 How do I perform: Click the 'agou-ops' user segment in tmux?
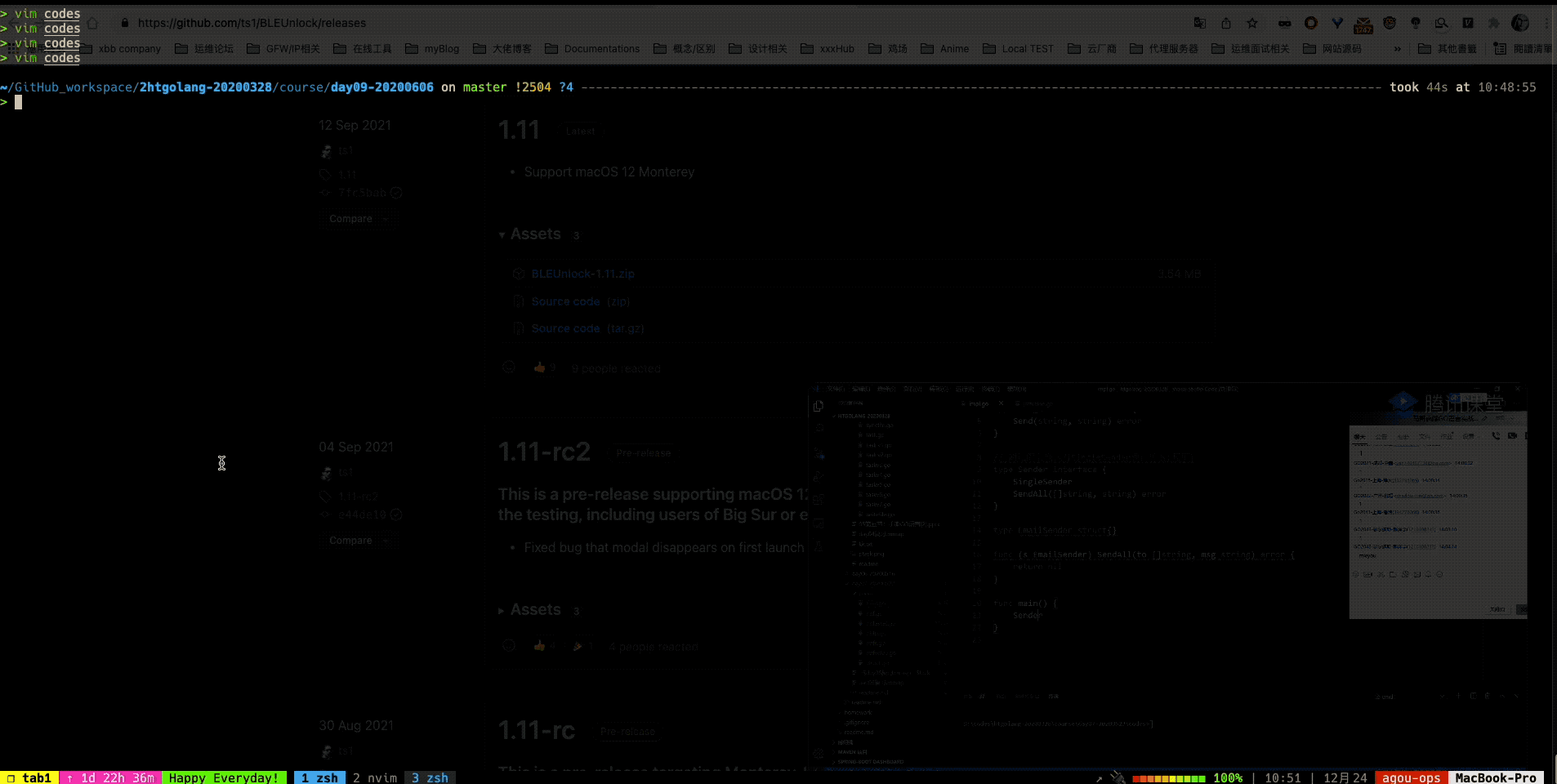(1411, 777)
